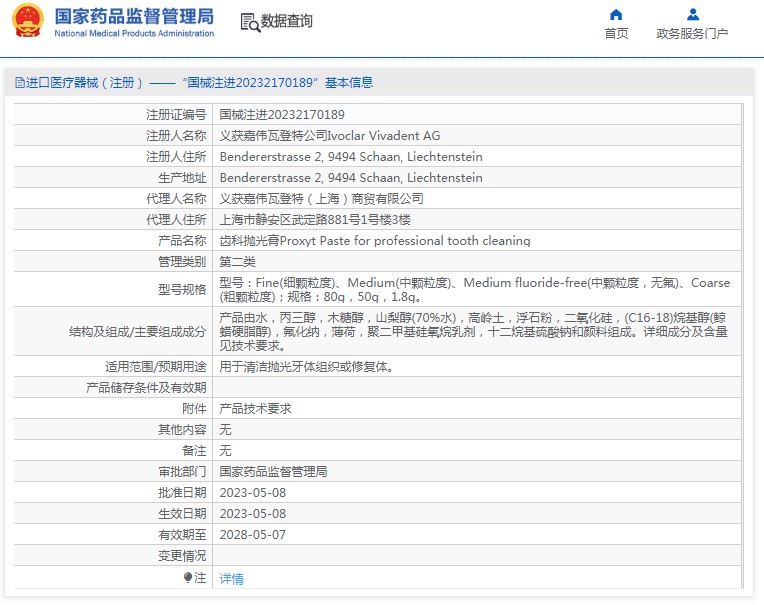Viewport: 764px width, 605px height.
Task: Click the 数据查询 heading text
Action: click(286, 21)
